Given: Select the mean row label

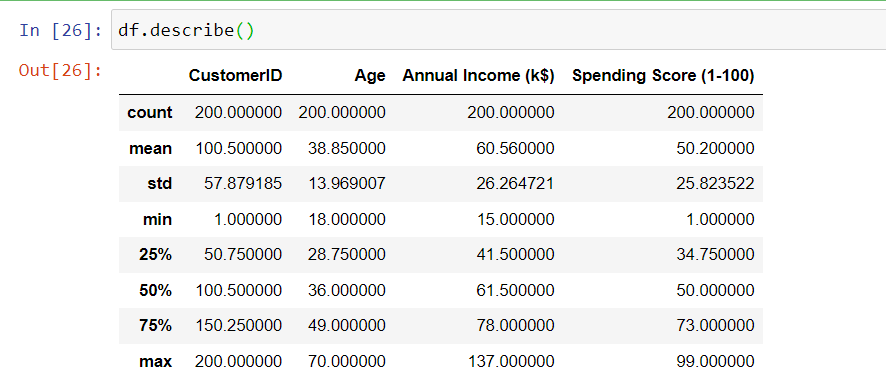Looking at the screenshot, I should click(x=150, y=149).
